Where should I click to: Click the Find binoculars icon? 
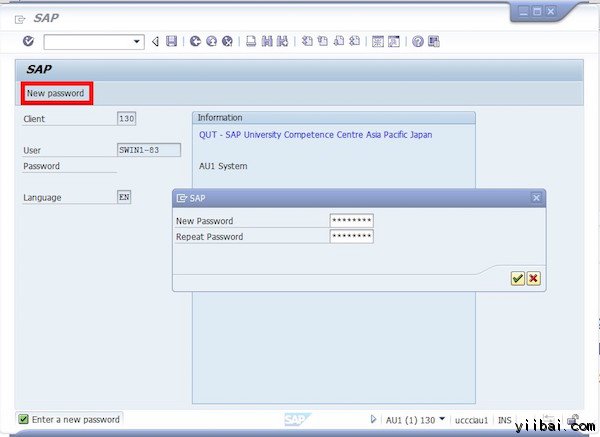[x=267, y=41]
